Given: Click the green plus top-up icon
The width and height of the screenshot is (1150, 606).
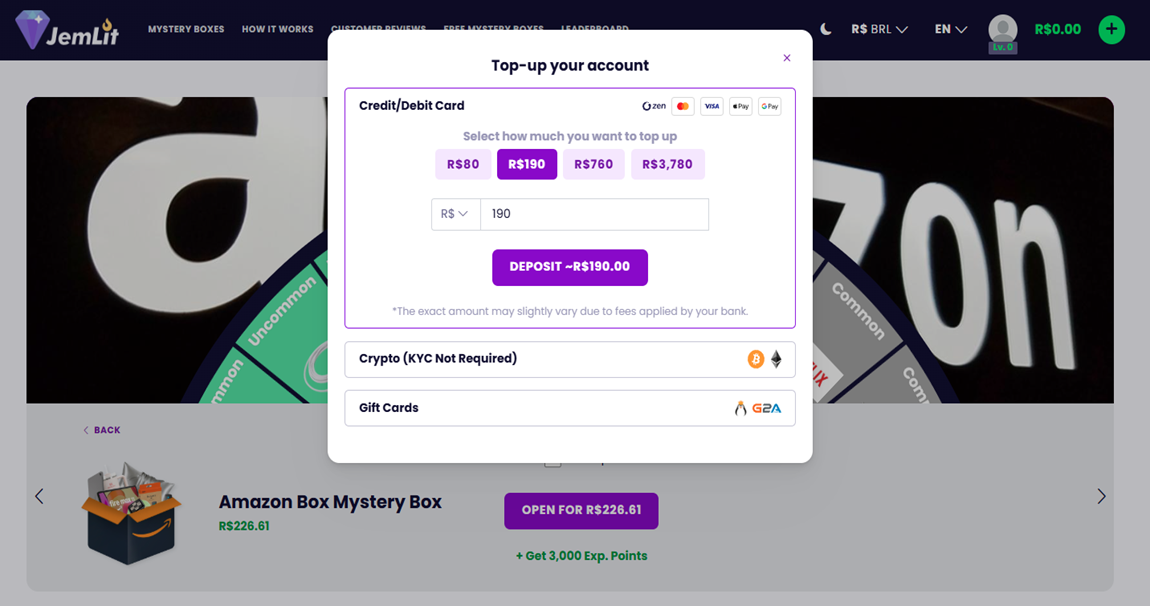Looking at the screenshot, I should (1111, 29).
